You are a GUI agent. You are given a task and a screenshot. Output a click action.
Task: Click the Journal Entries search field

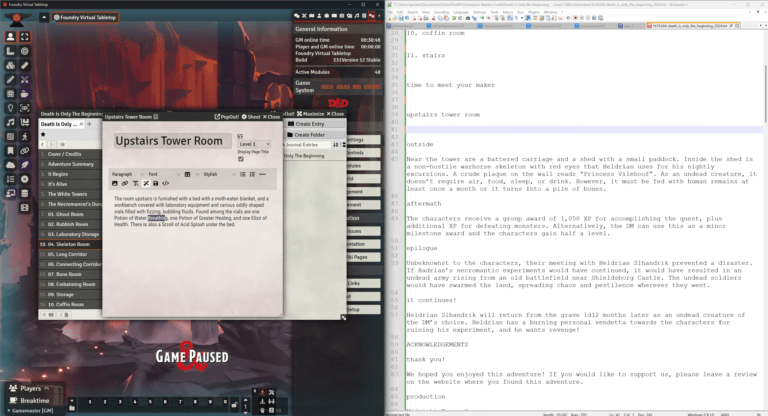click(x=307, y=145)
